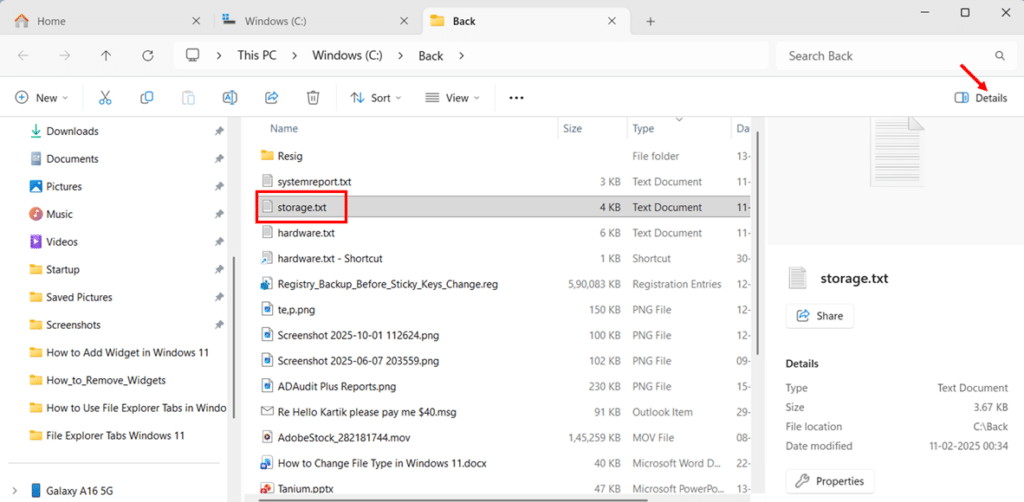Click the Copy icon in the toolbar
This screenshot has width=1024, height=502.
click(x=147, y=98)
